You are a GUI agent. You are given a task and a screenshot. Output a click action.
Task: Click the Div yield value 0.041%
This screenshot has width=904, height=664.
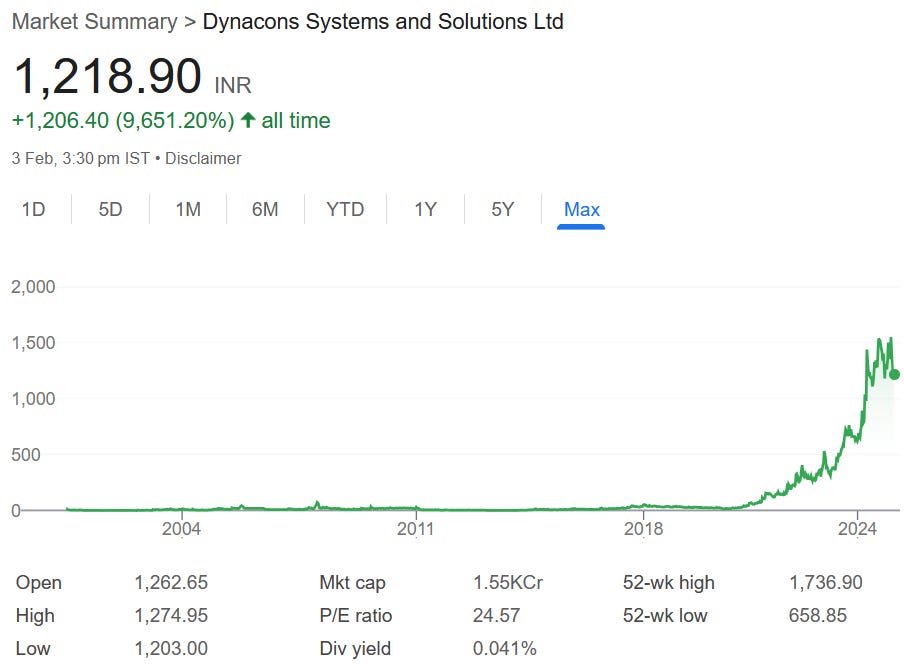click(x=504, y=648)
